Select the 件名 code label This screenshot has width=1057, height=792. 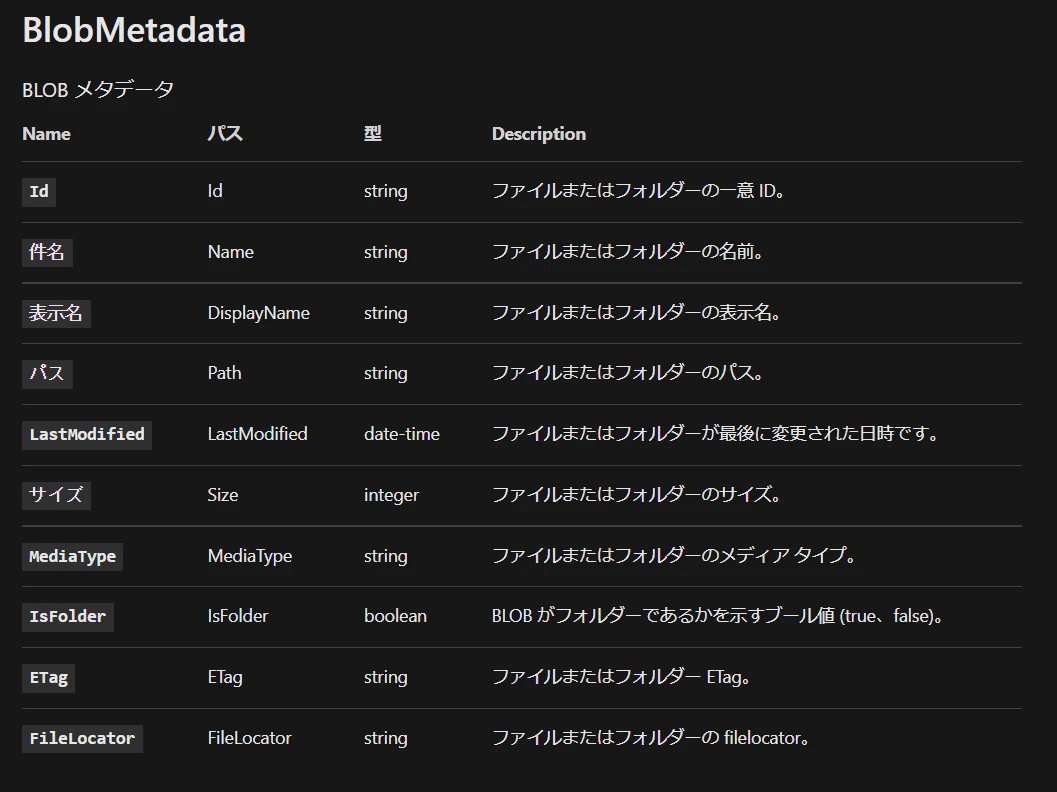point(47,252)
